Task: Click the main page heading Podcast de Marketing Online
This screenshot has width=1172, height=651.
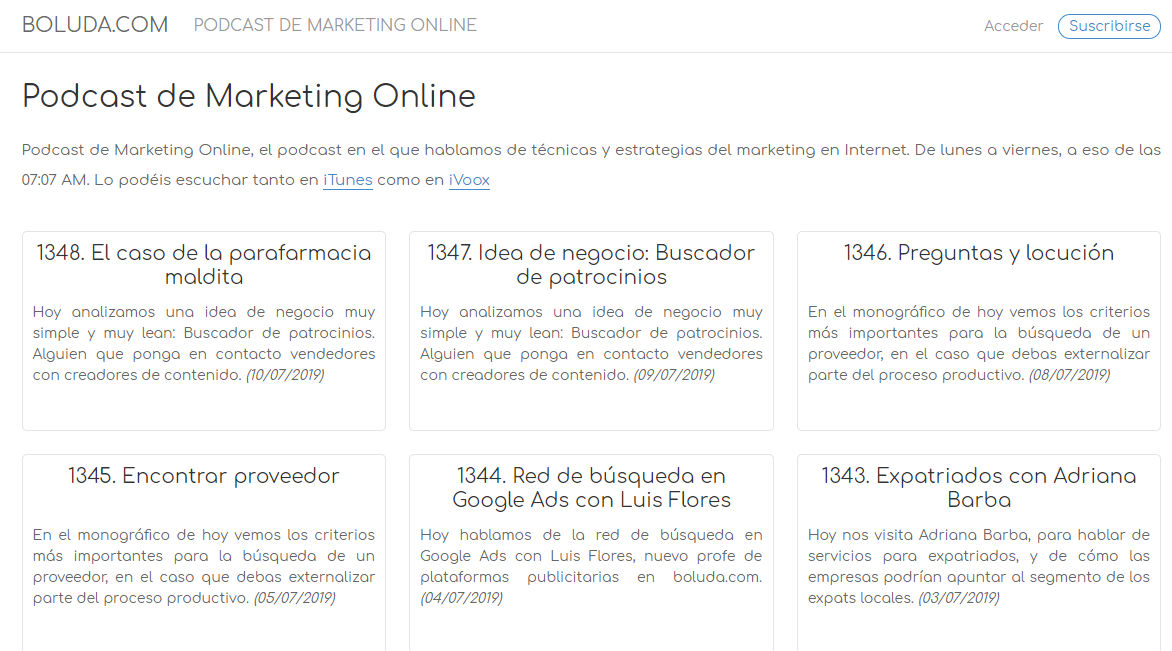Action: [249, 97]
